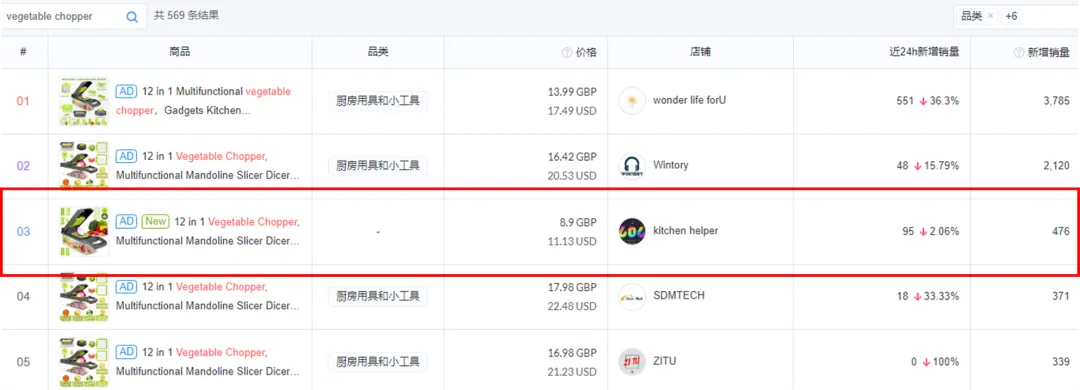Sort by 近24h新增销量 column header

click(x=923, y=52)
